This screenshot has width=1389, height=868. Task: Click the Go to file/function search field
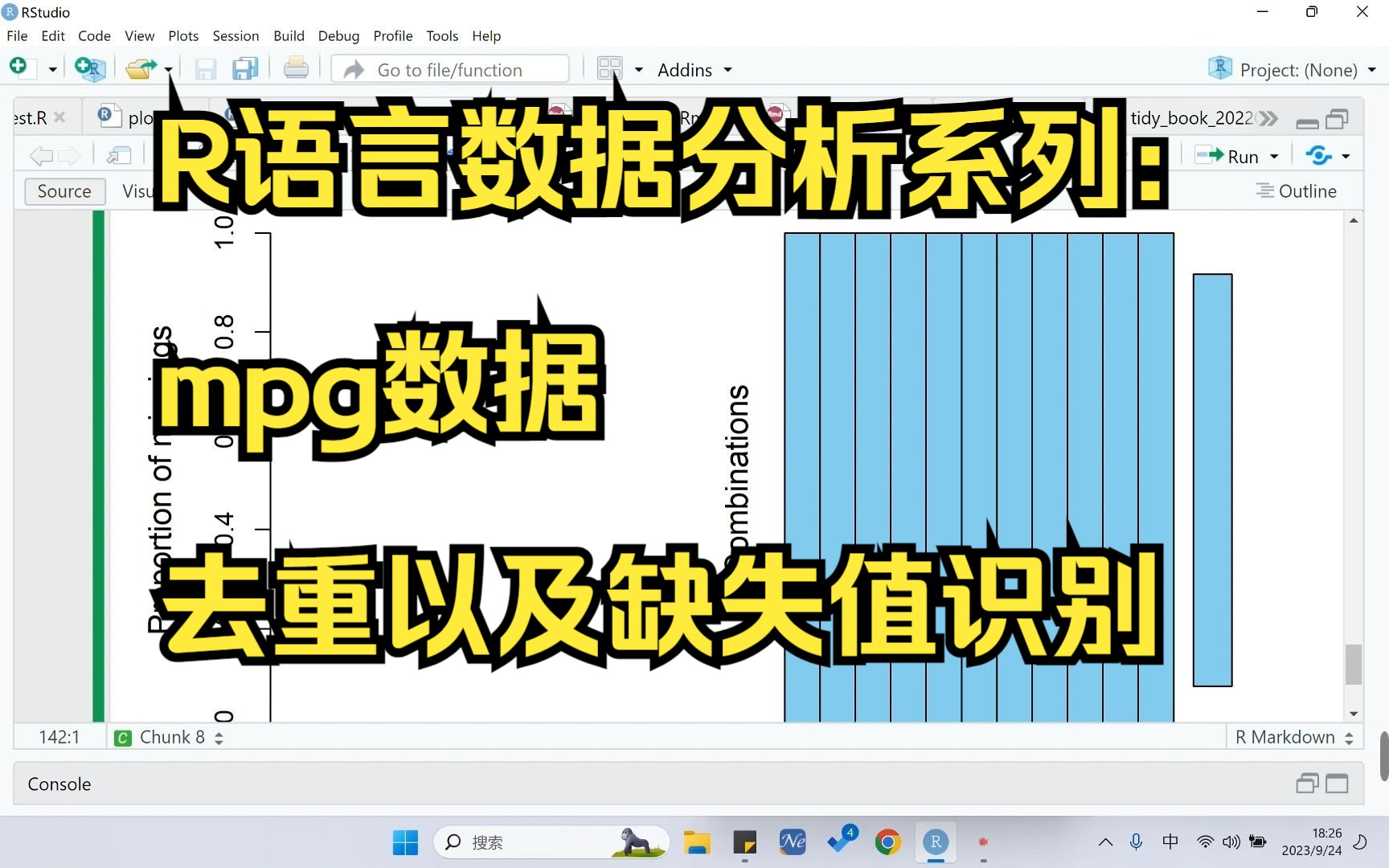pyautogui.click(x=450, y=69)
